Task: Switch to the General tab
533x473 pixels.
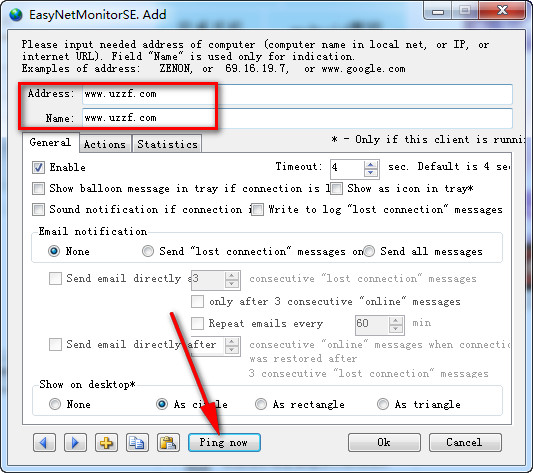Action: pyautogui.click(x=50, y=142)
